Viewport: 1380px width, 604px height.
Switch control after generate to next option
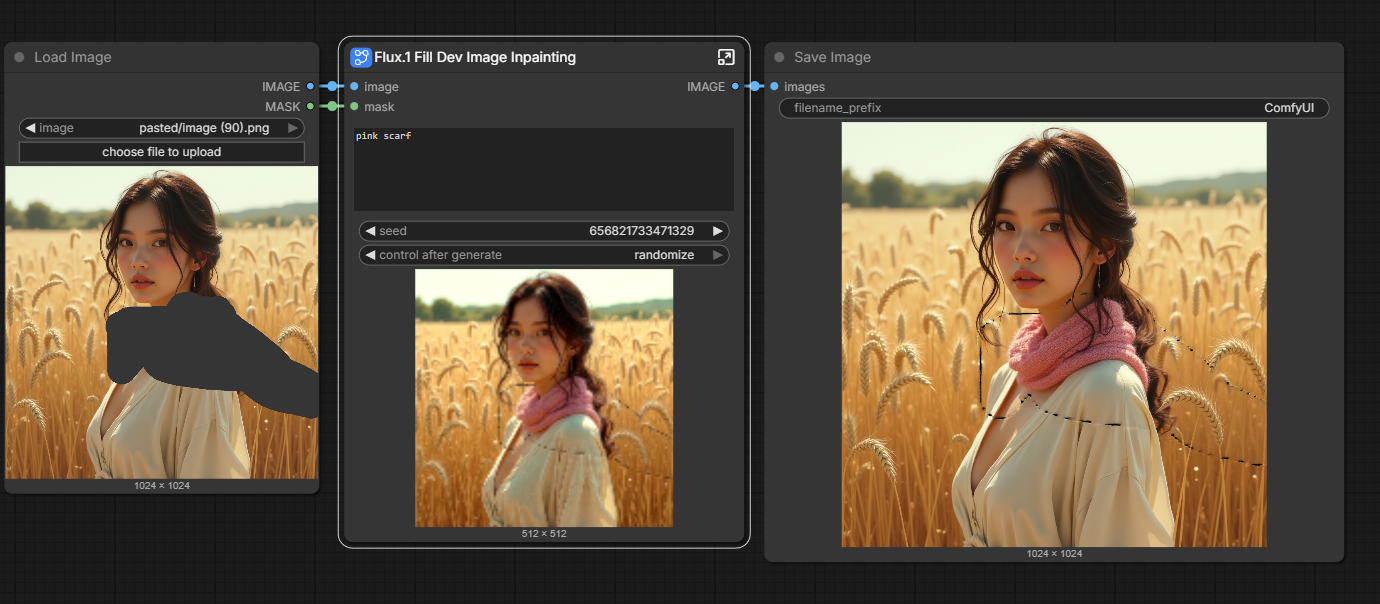pos(717,255)
